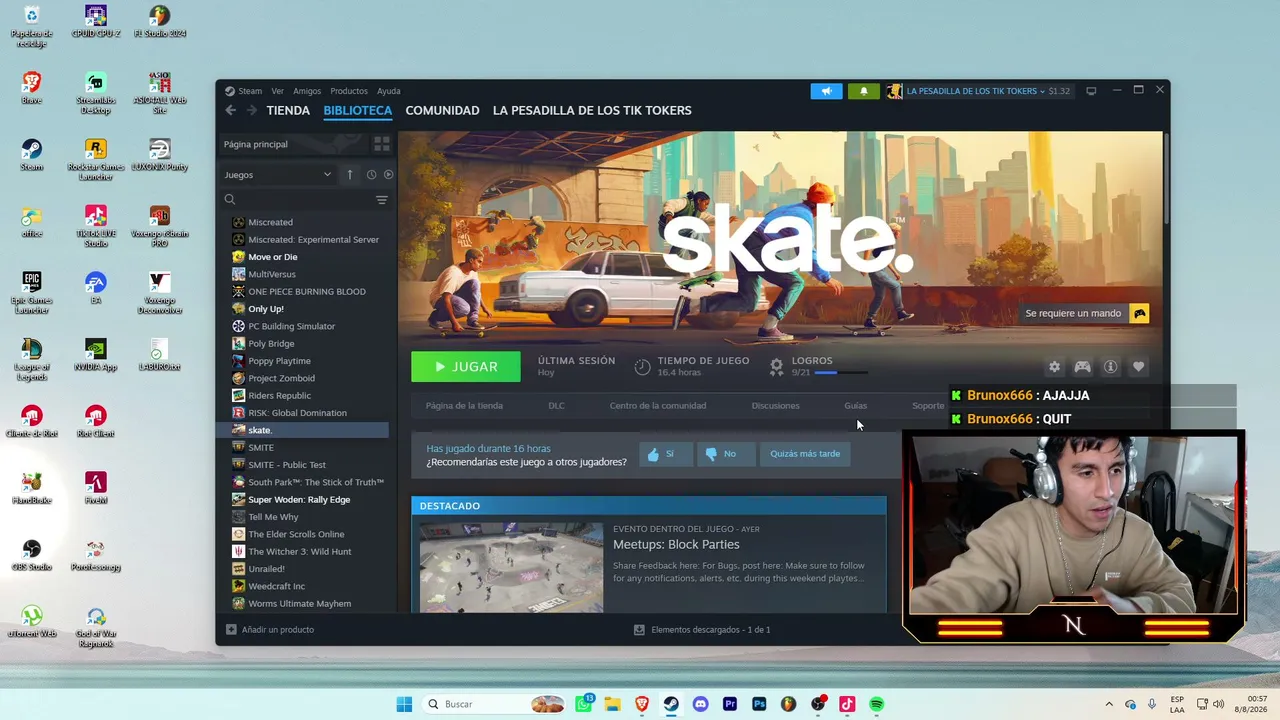Open advanced filter options in library search

point(381,200)
